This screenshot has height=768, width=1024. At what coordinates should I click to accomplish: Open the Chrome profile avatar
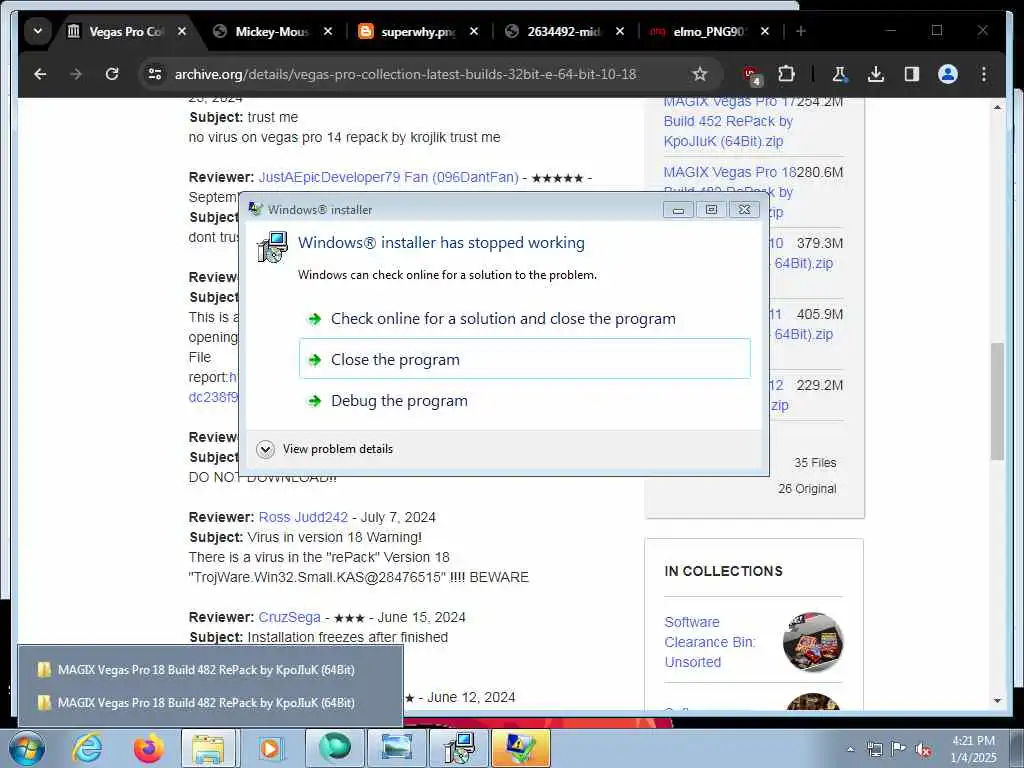pyautogui.click(x=948, y=74)
